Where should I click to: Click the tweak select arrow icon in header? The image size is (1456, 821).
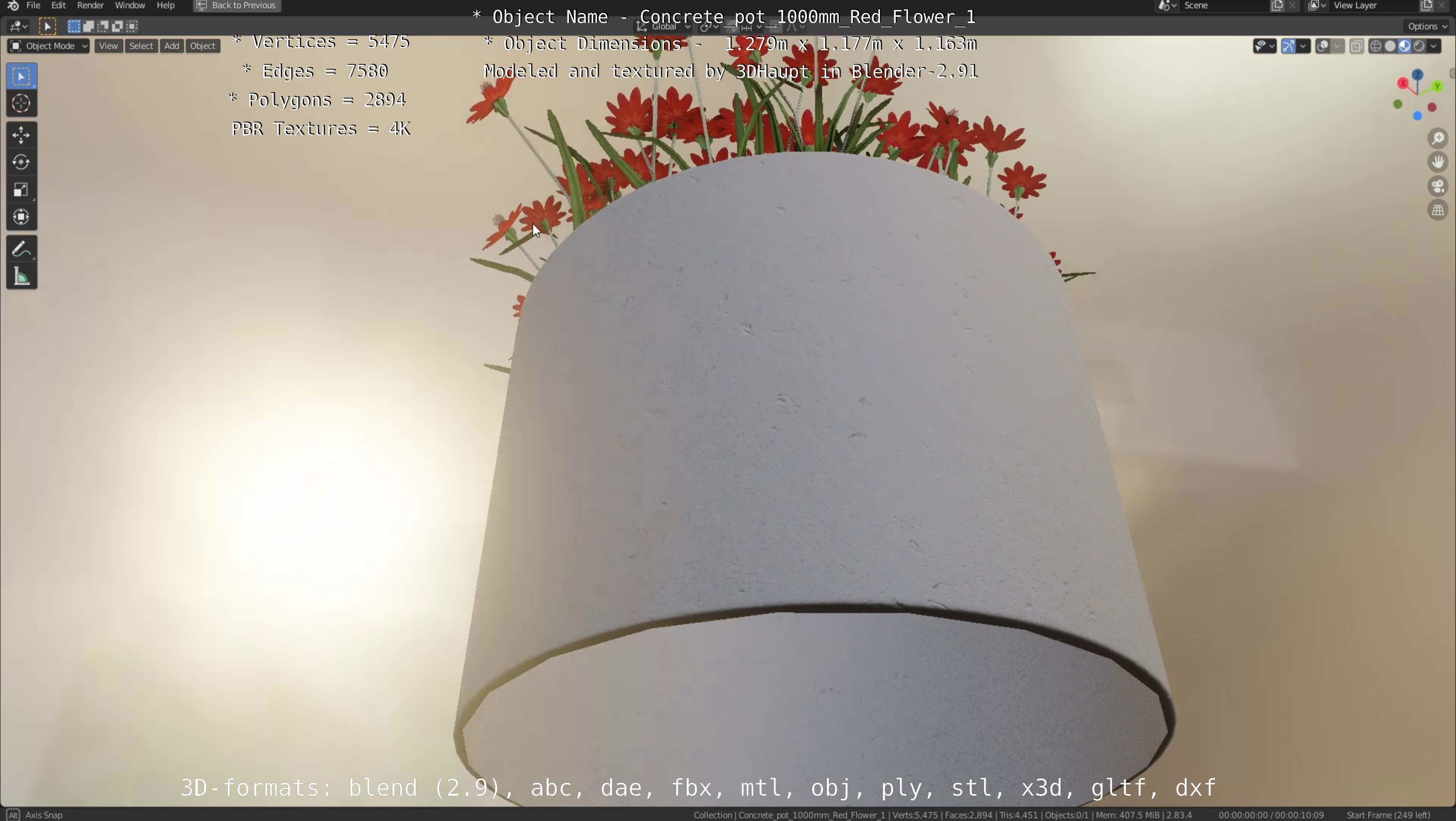(x=47, y=26)
